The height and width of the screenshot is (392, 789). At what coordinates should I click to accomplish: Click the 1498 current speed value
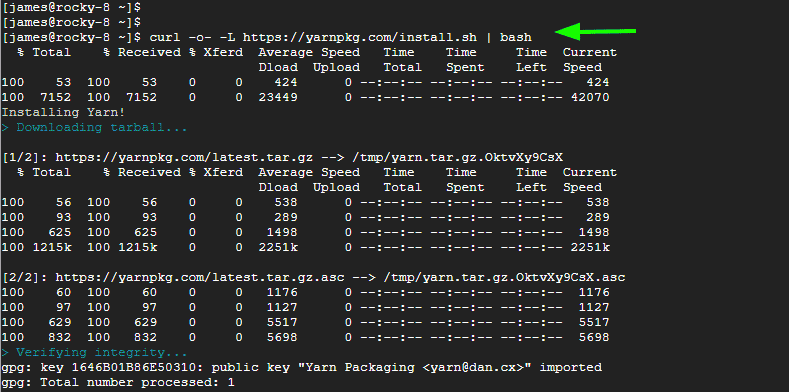pos(594,232)
